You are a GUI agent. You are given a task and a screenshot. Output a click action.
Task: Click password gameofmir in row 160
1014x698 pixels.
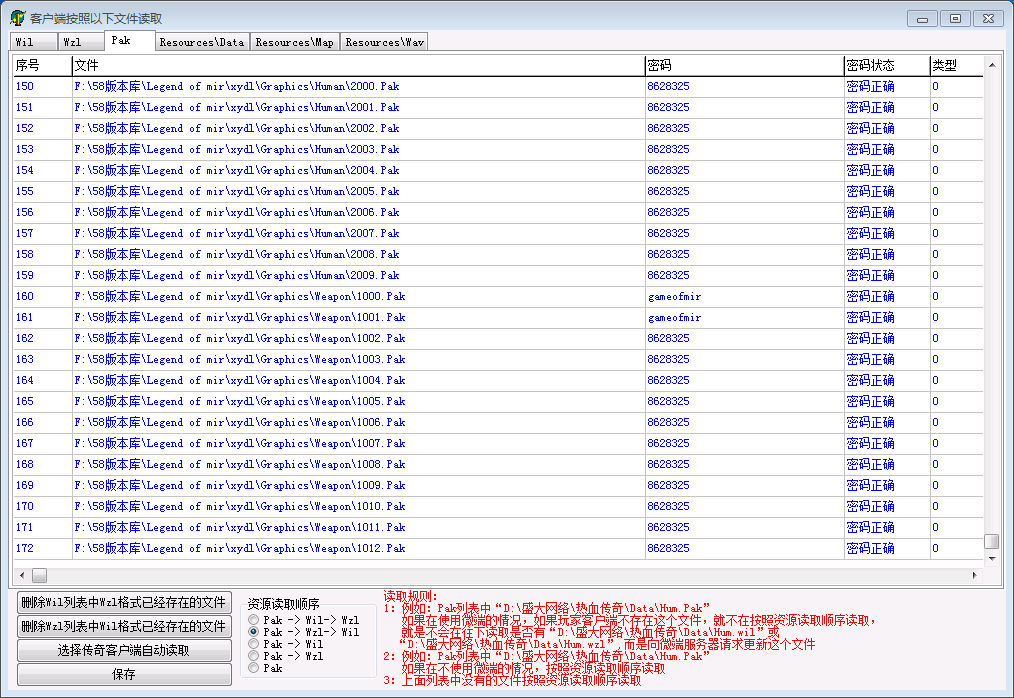674,296
